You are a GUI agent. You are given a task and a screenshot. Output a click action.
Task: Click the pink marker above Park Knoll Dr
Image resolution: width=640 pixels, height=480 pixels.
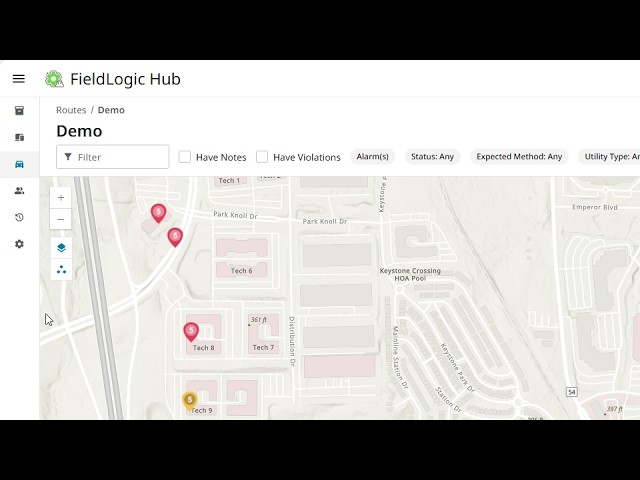[158, 213]
